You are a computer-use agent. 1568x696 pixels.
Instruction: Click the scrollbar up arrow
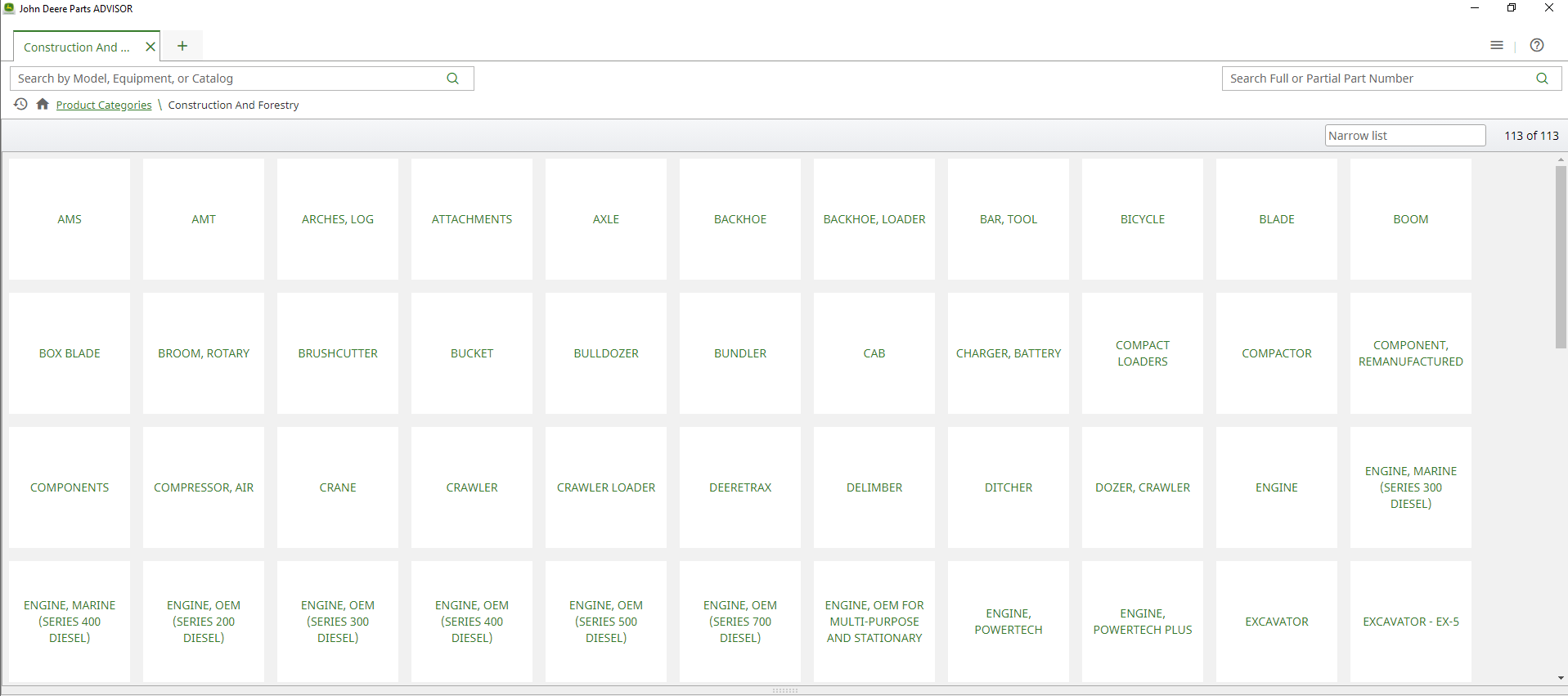pos(1561,160)
